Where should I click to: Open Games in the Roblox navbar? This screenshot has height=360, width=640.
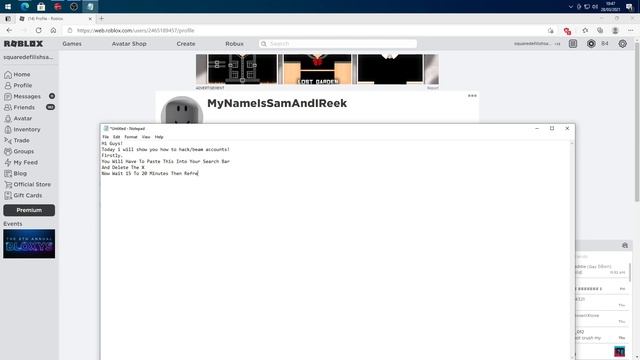tap(72, 44)
